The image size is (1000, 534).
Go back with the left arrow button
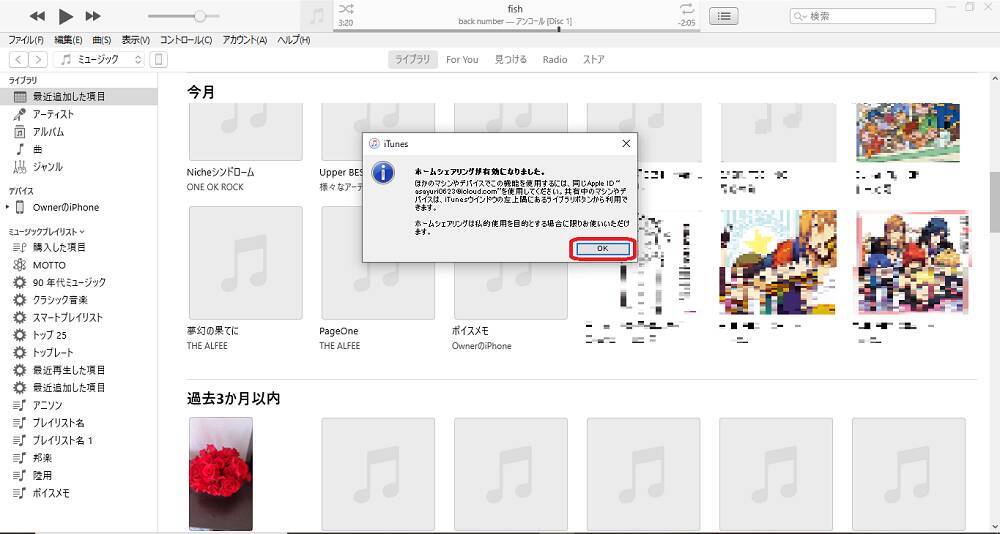coord(18,59)
